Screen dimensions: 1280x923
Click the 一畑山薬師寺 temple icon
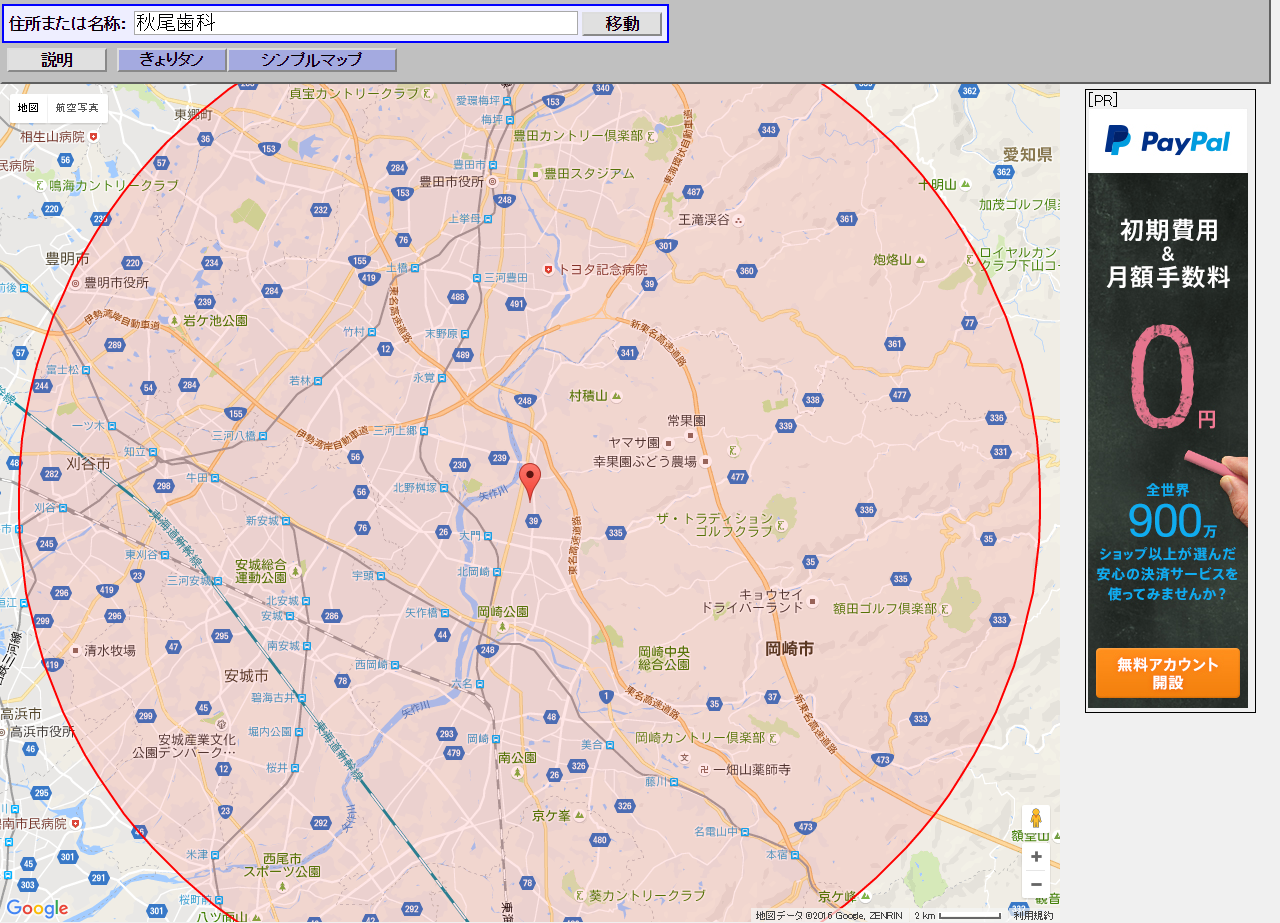704,770
